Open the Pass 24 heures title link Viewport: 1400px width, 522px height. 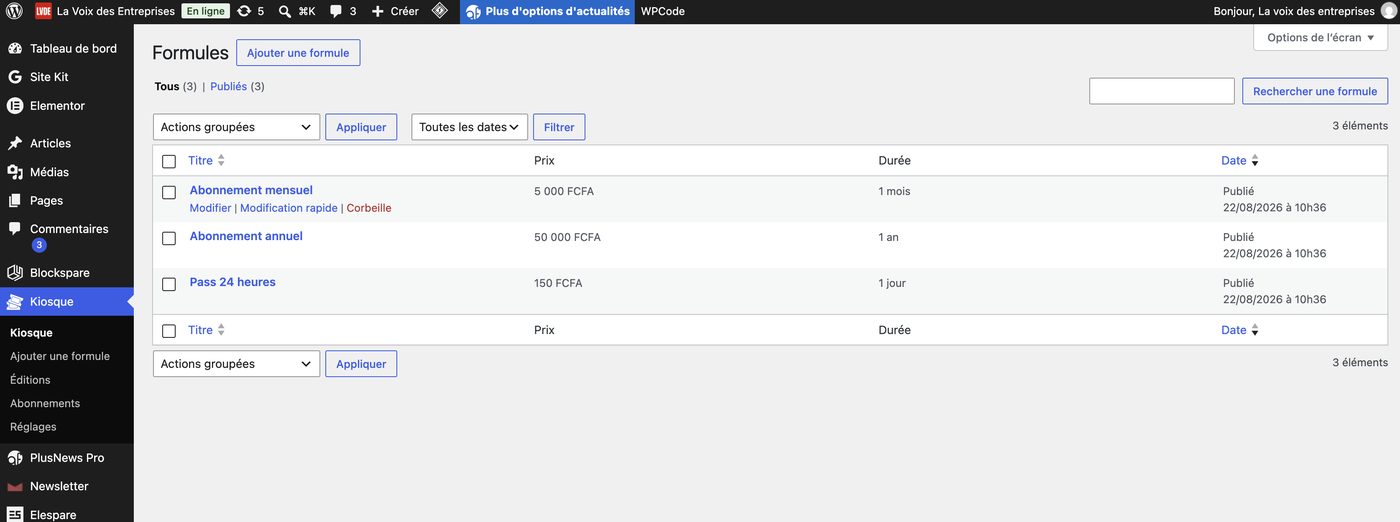coord(233,282)
